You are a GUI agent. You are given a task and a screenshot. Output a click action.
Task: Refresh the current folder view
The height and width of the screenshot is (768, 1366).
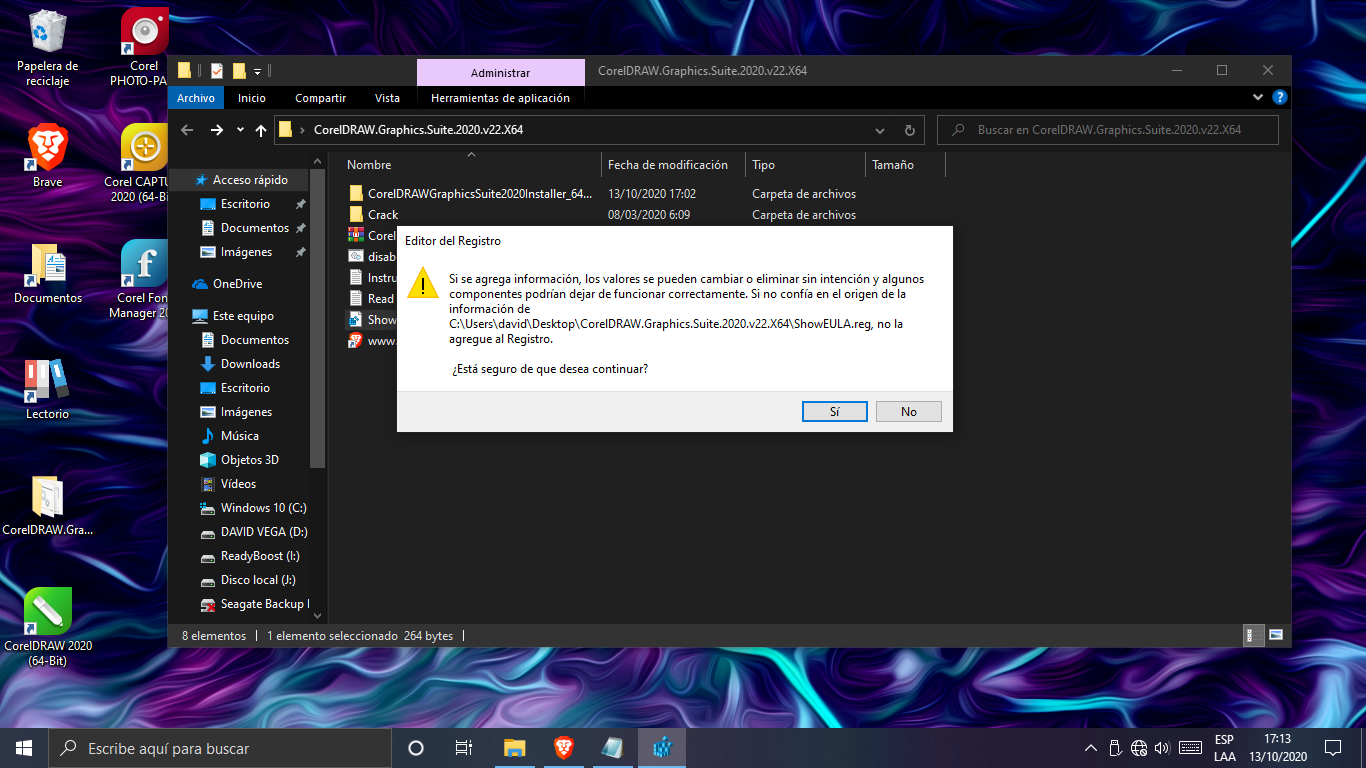909,130
